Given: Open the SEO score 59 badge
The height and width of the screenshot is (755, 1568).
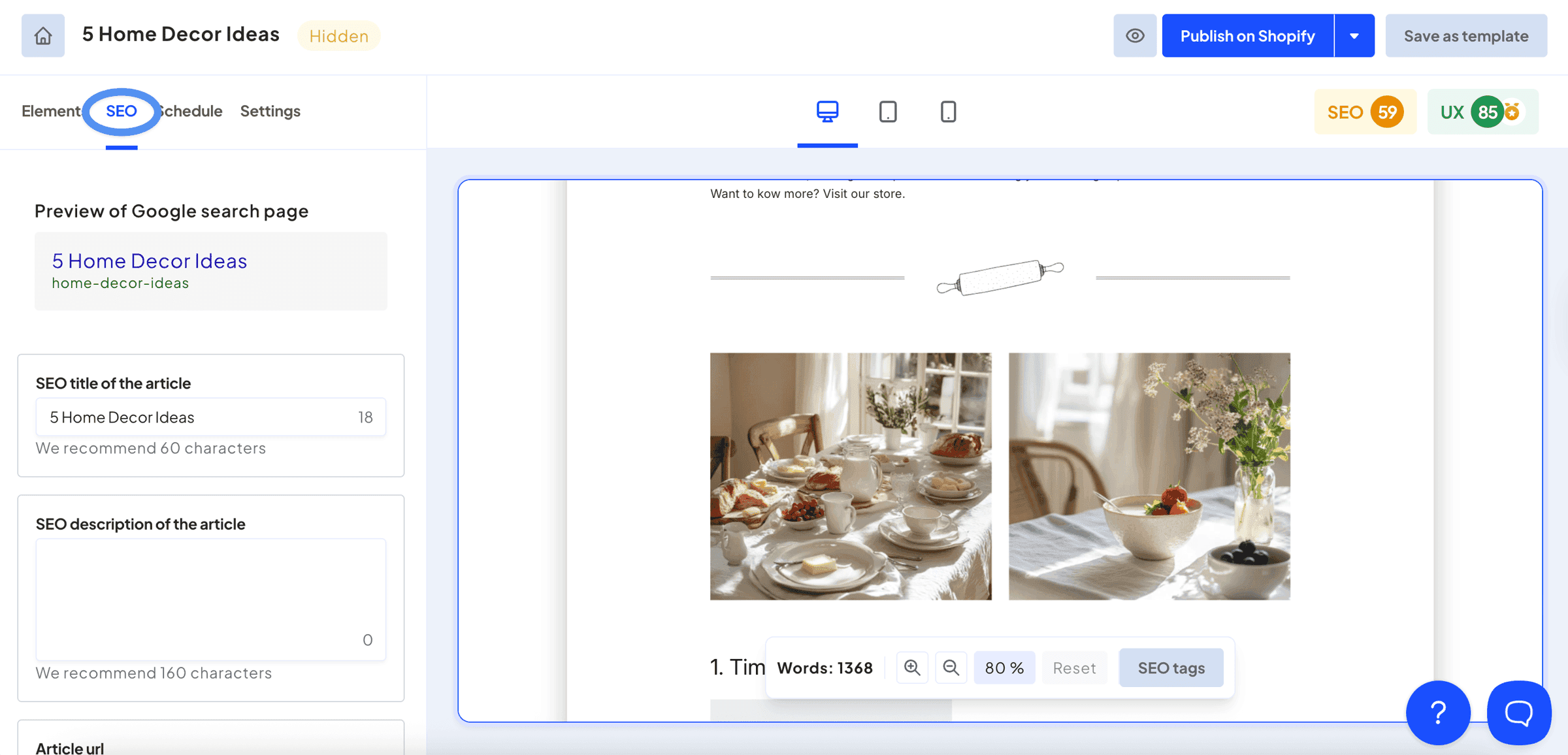Looking at the screenshot, I should [1365, 112].
